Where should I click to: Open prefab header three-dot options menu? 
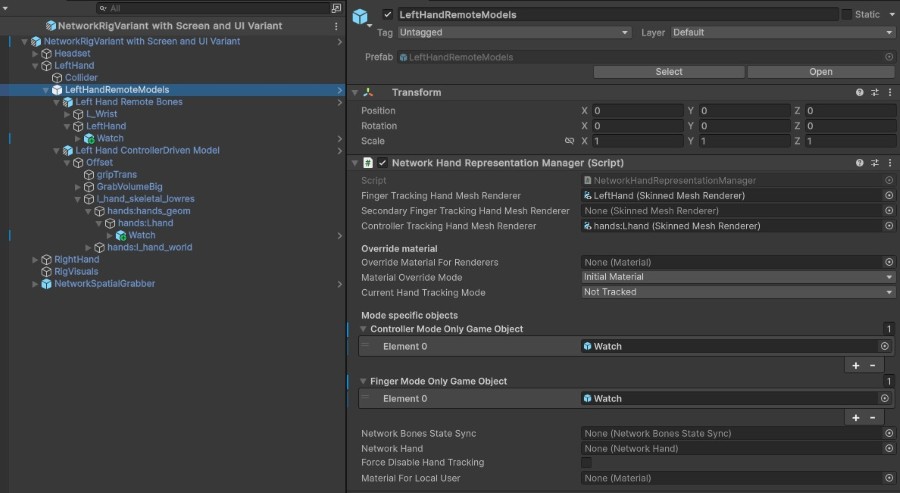pyautogui.click(x=336, y=26)
